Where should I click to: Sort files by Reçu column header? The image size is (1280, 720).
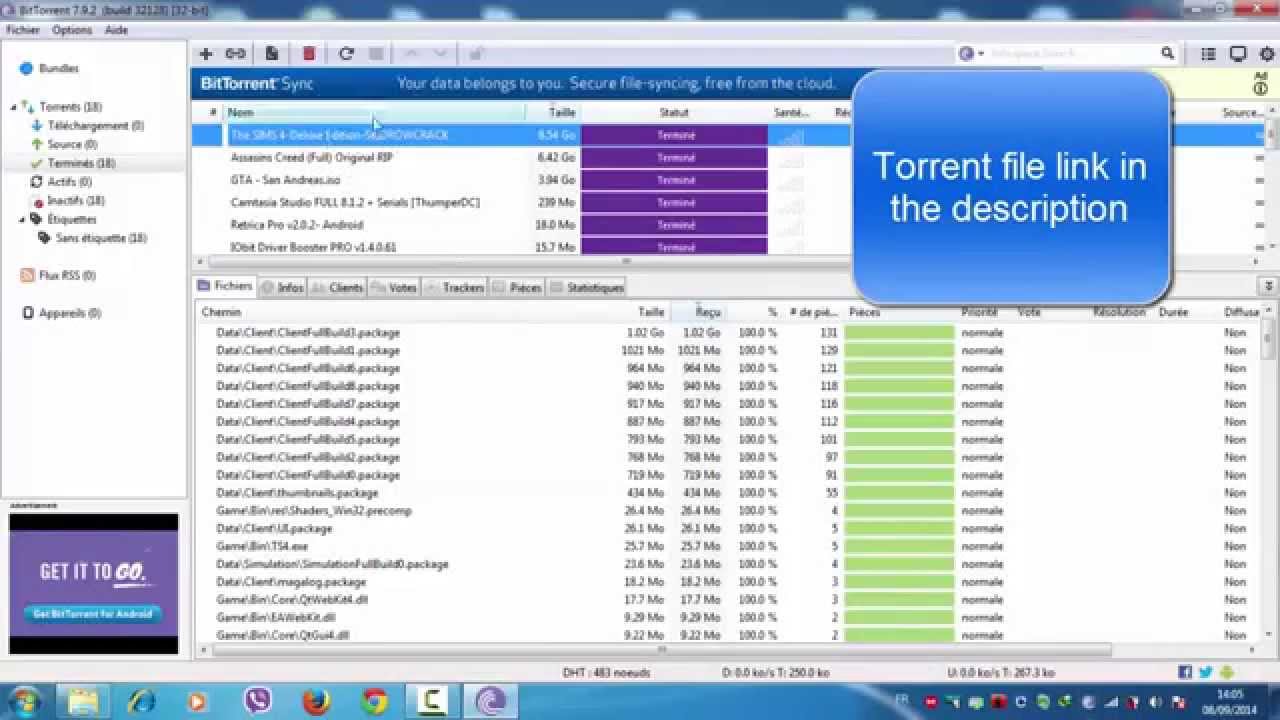pos(697,312)
